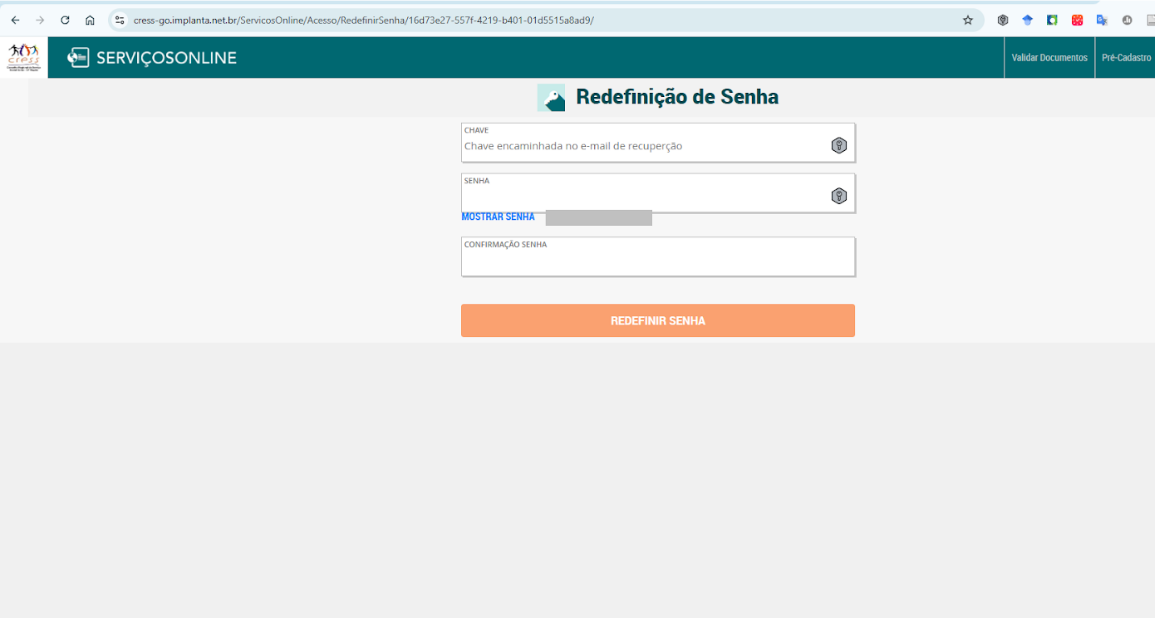
Task: Open Validar Documentos menu item
Action: tap(1049, 57)
